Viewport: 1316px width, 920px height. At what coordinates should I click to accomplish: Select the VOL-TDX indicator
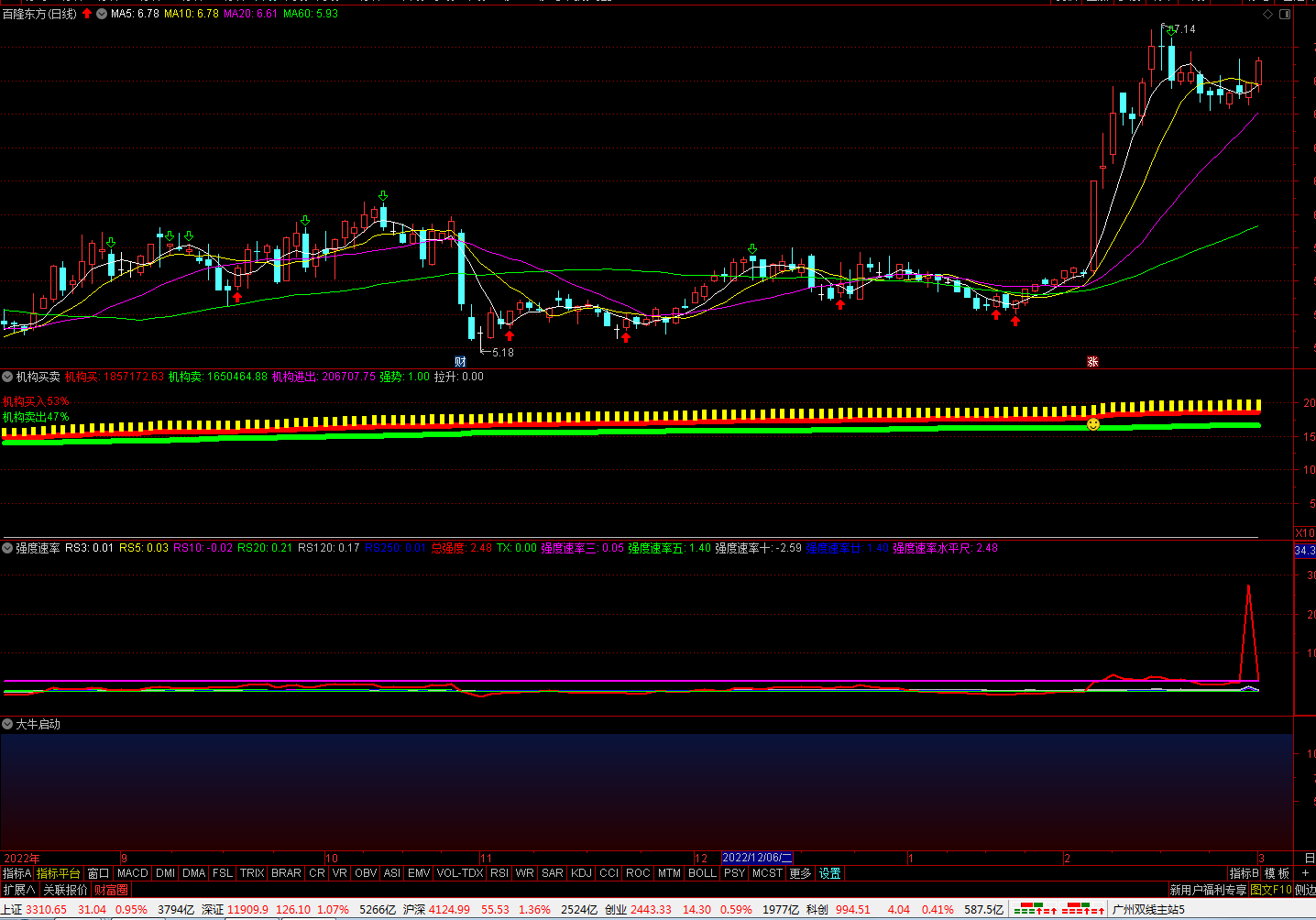(x=460, y=873)
